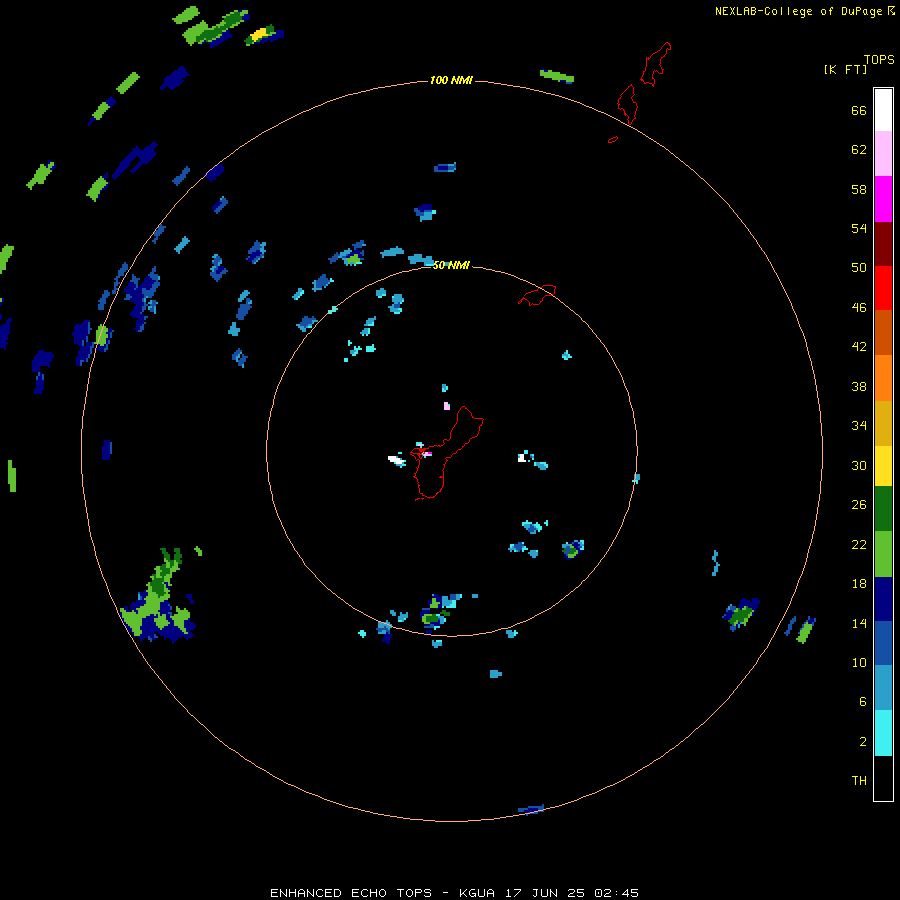Click the medium blue 14 kft legend swatch
This screenshot has height=900, width=900.
click(883, 643)
